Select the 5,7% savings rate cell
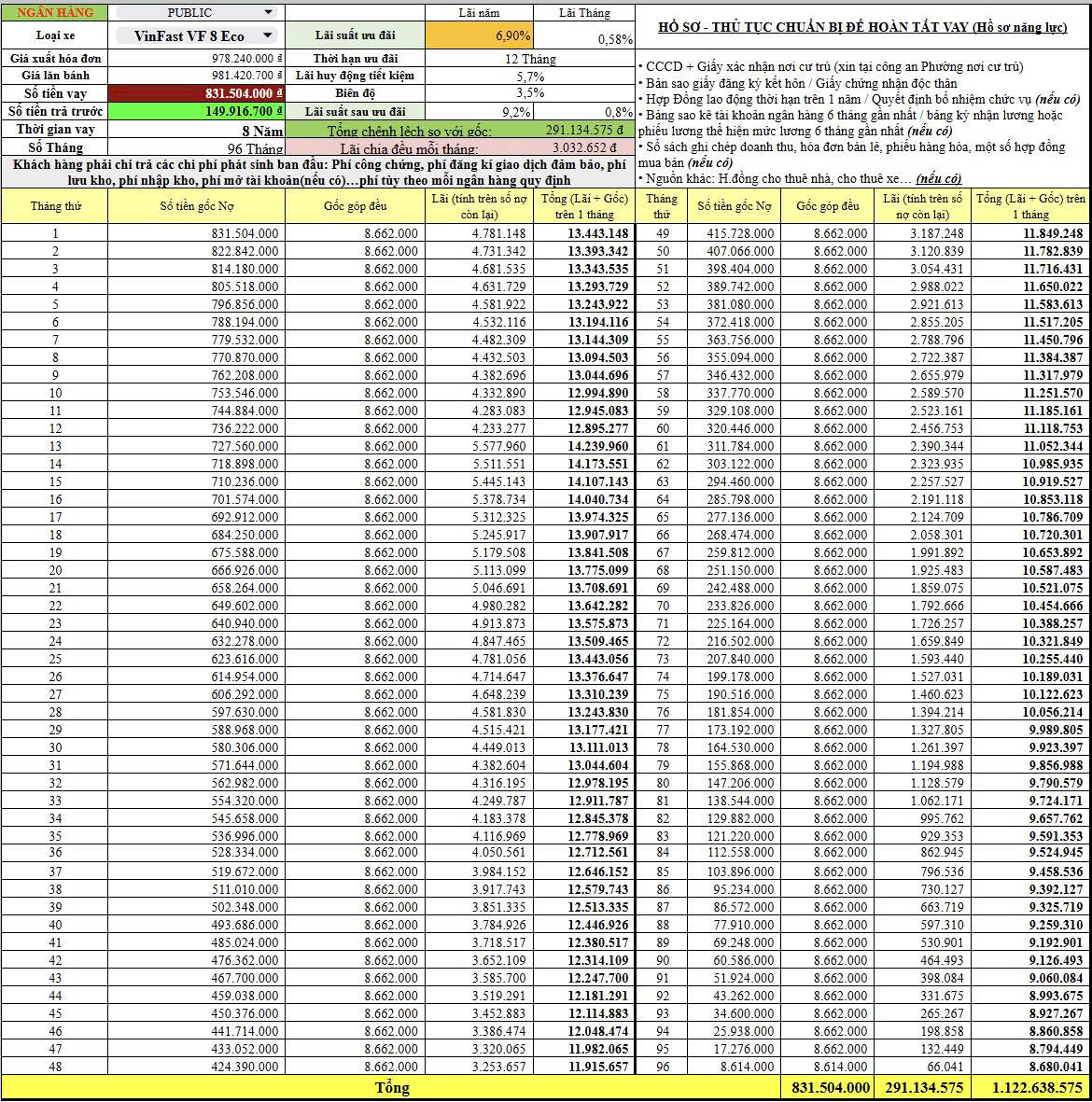The height and width of the screenshot is (1102, 1092). pos(530,76)
